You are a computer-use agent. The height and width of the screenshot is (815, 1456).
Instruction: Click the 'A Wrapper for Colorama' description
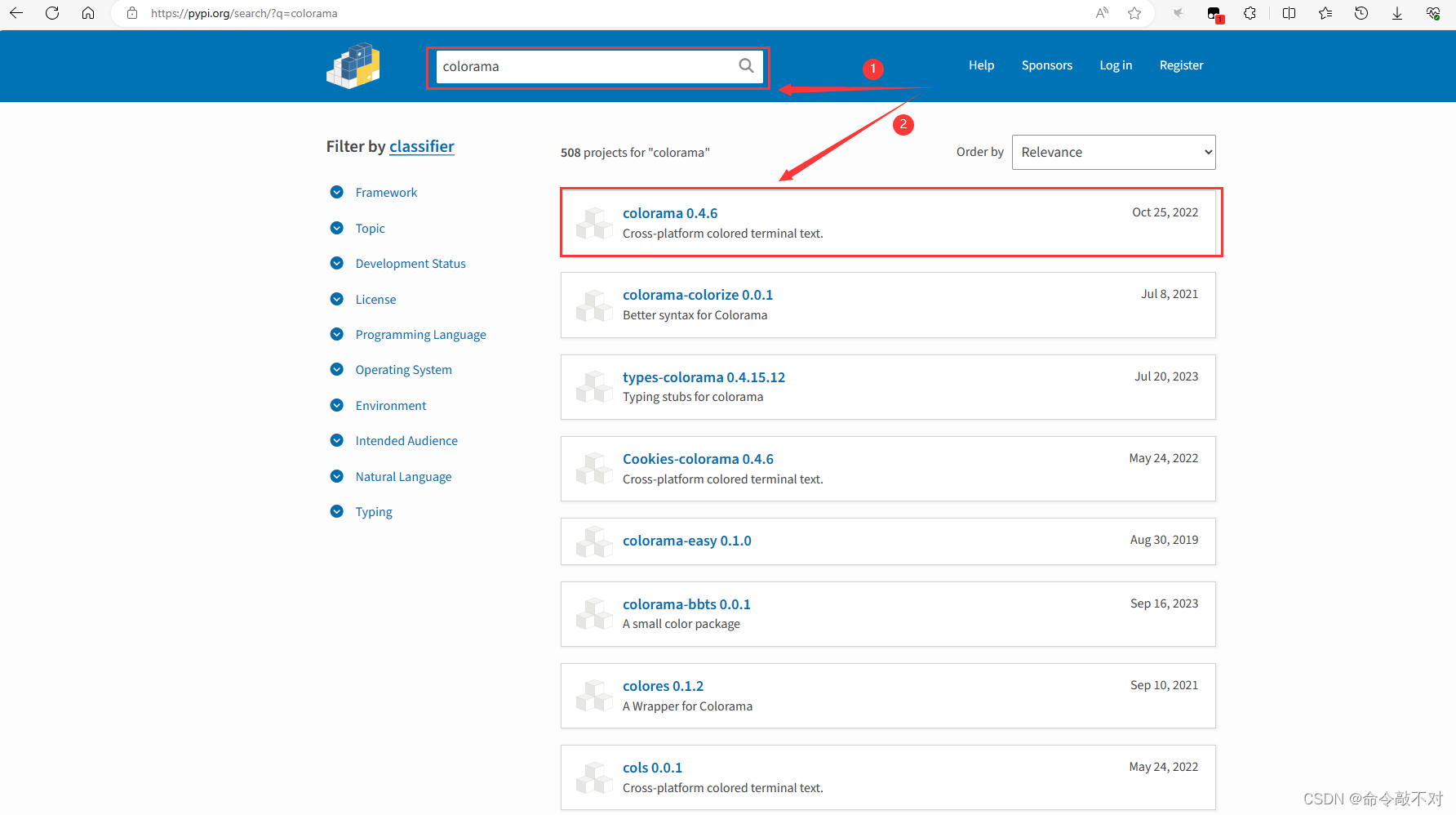click(x=687, y=706)
